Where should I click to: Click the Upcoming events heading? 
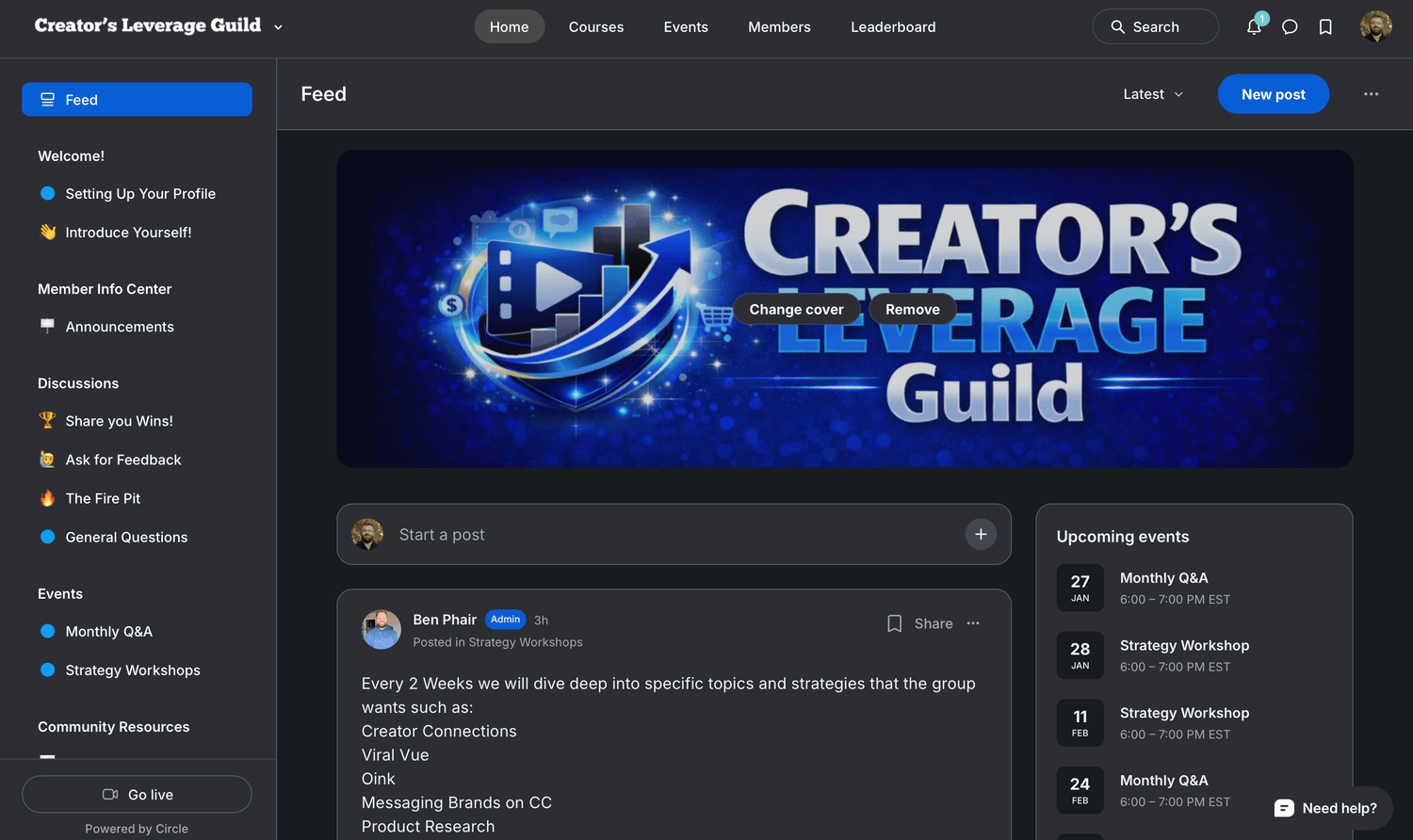(1123, 537)
